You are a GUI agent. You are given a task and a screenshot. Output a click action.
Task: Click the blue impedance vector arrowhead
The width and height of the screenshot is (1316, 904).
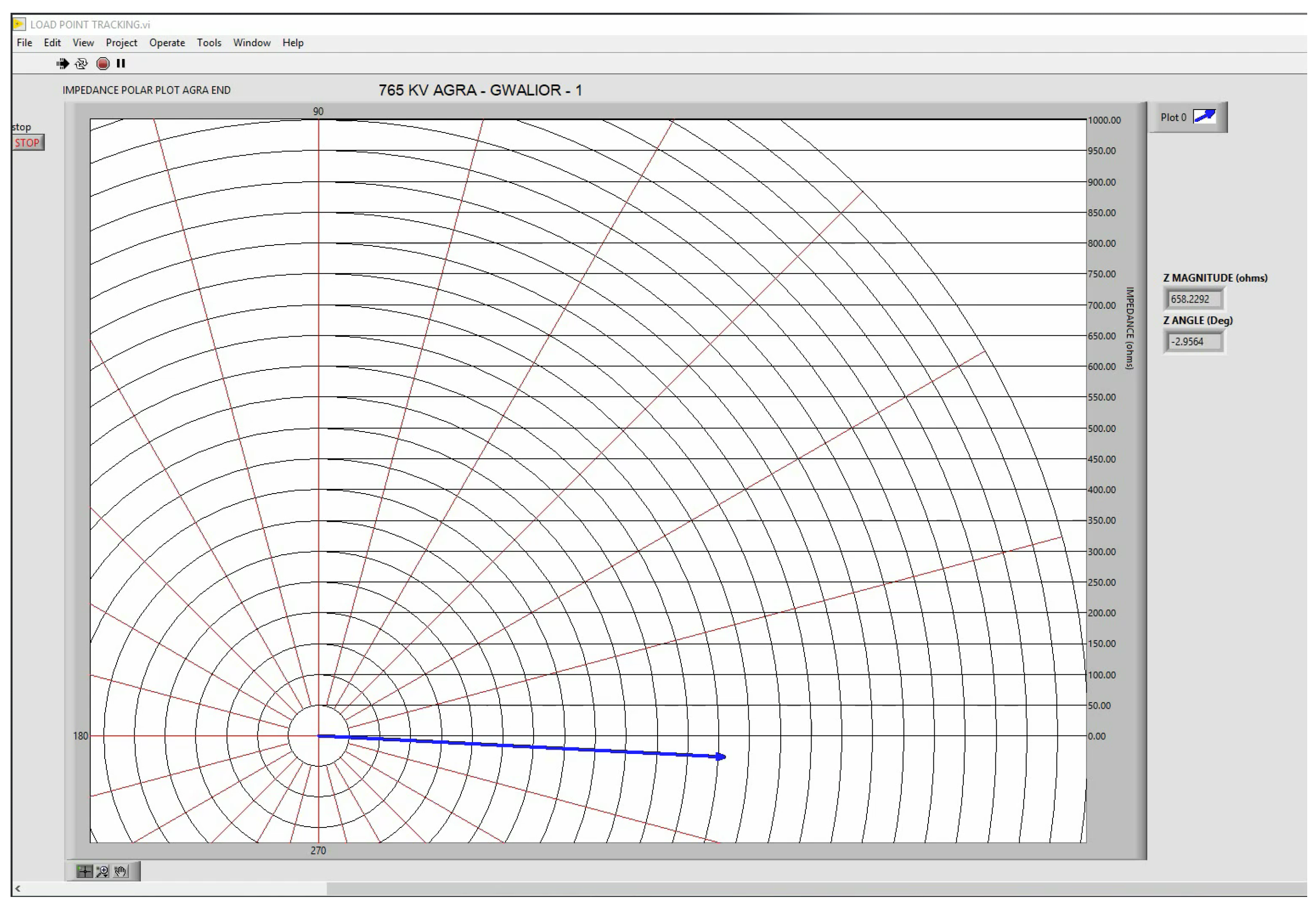pos(721,757)
